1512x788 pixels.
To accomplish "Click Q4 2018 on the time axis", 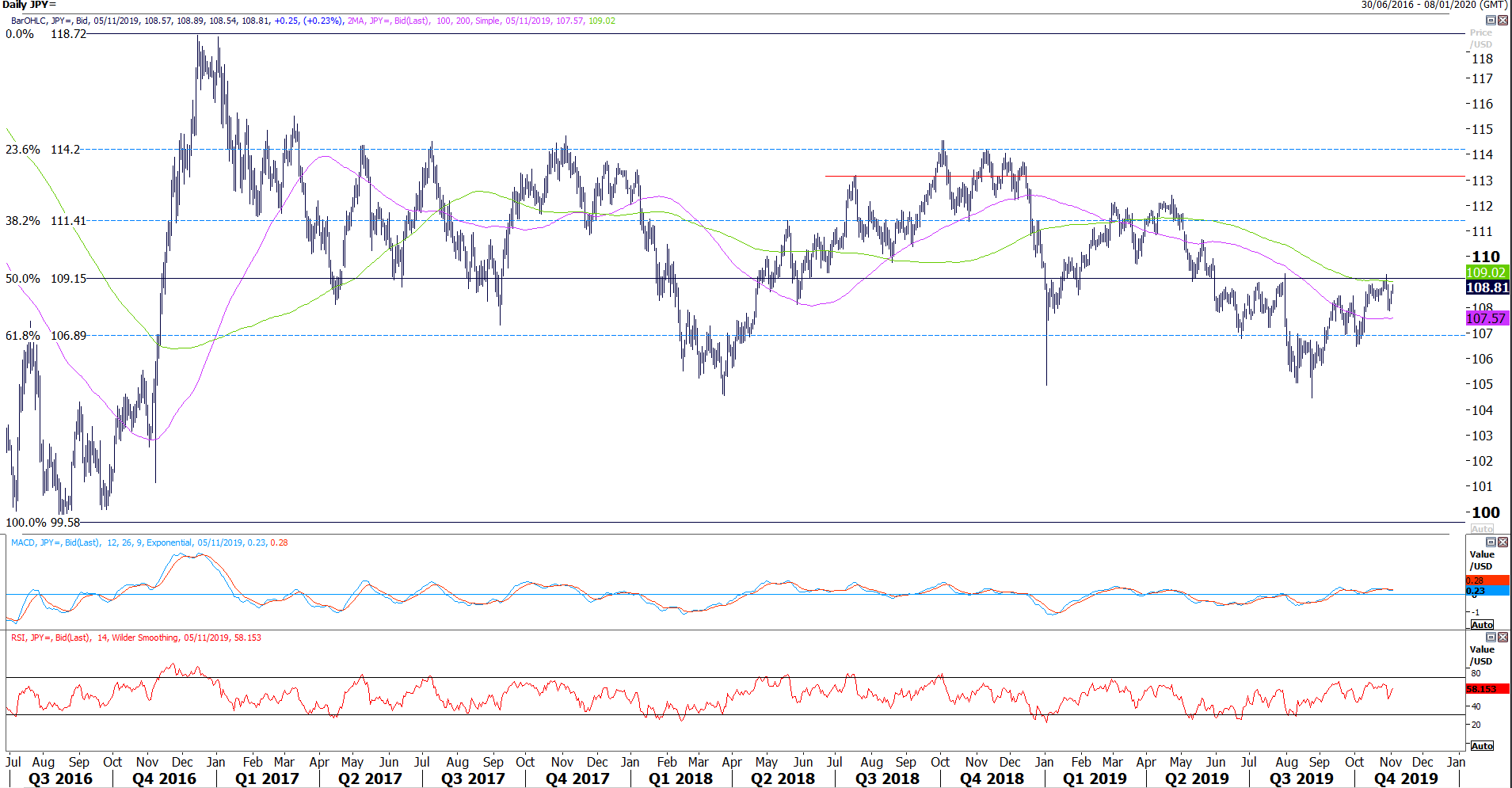I will [x=992, y=778].
